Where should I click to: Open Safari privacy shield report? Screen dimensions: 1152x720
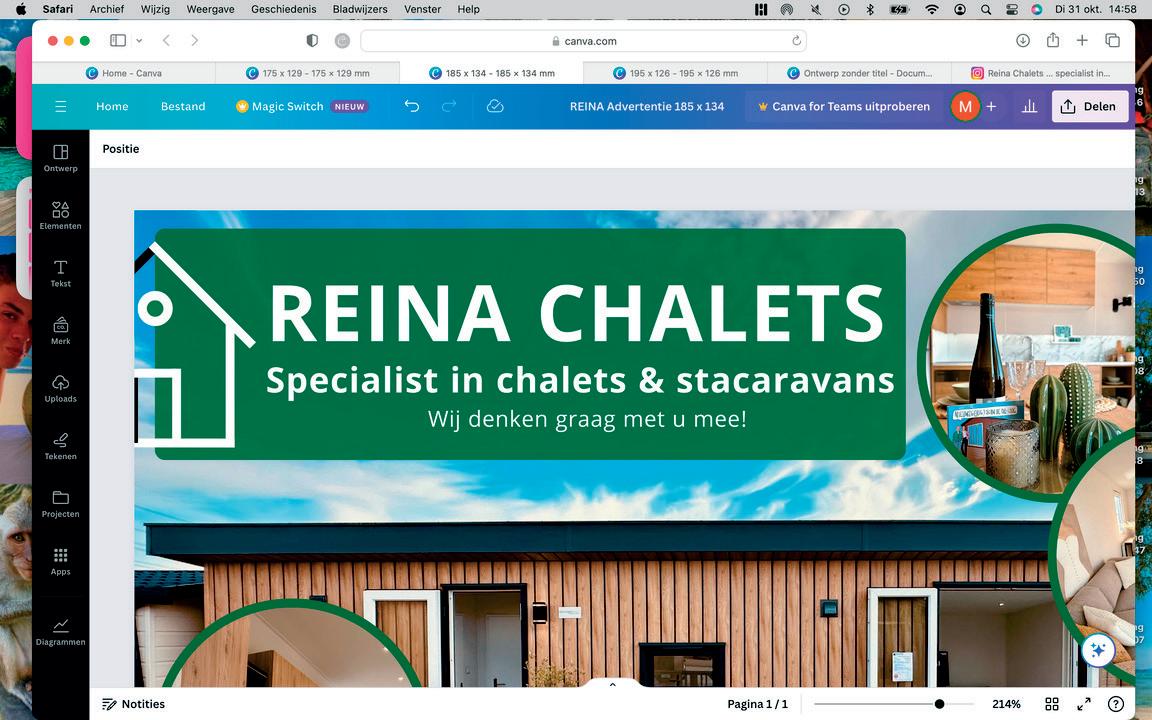pyautogui.click(x=312, y=40)
